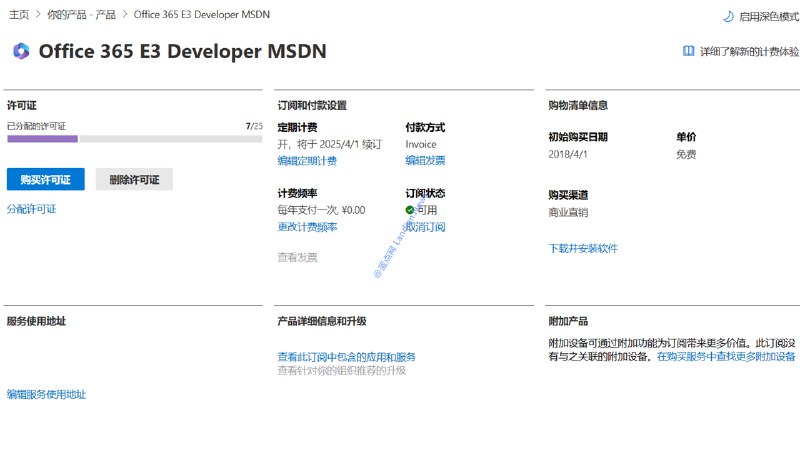800x470 pixels.
Task: Go to 主页 in breadcrumb
Action: (19, 15)
